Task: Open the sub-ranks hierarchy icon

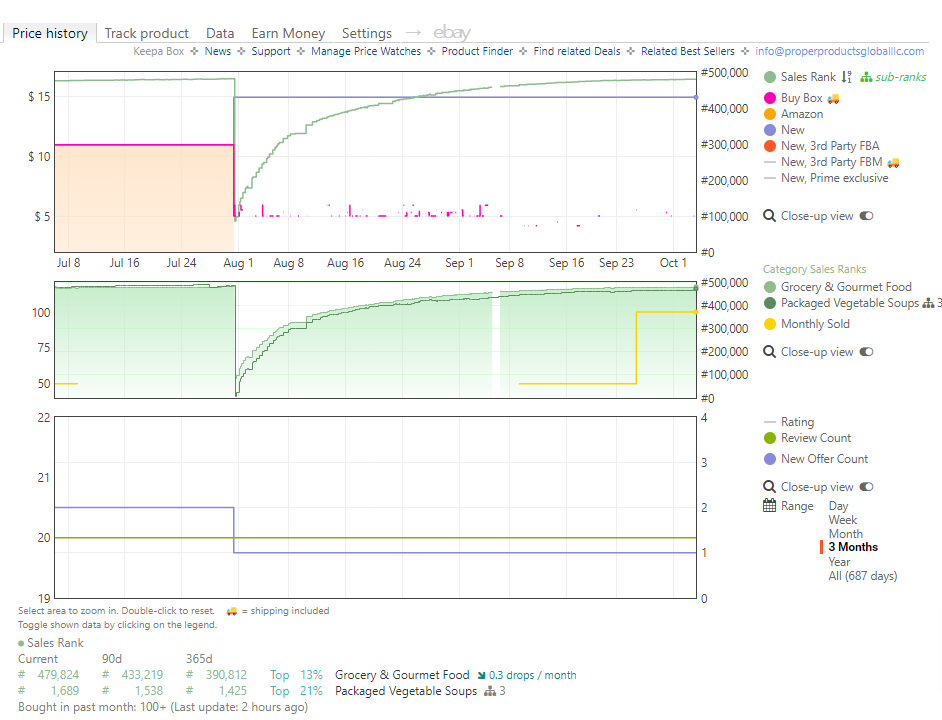Action: 866,77
